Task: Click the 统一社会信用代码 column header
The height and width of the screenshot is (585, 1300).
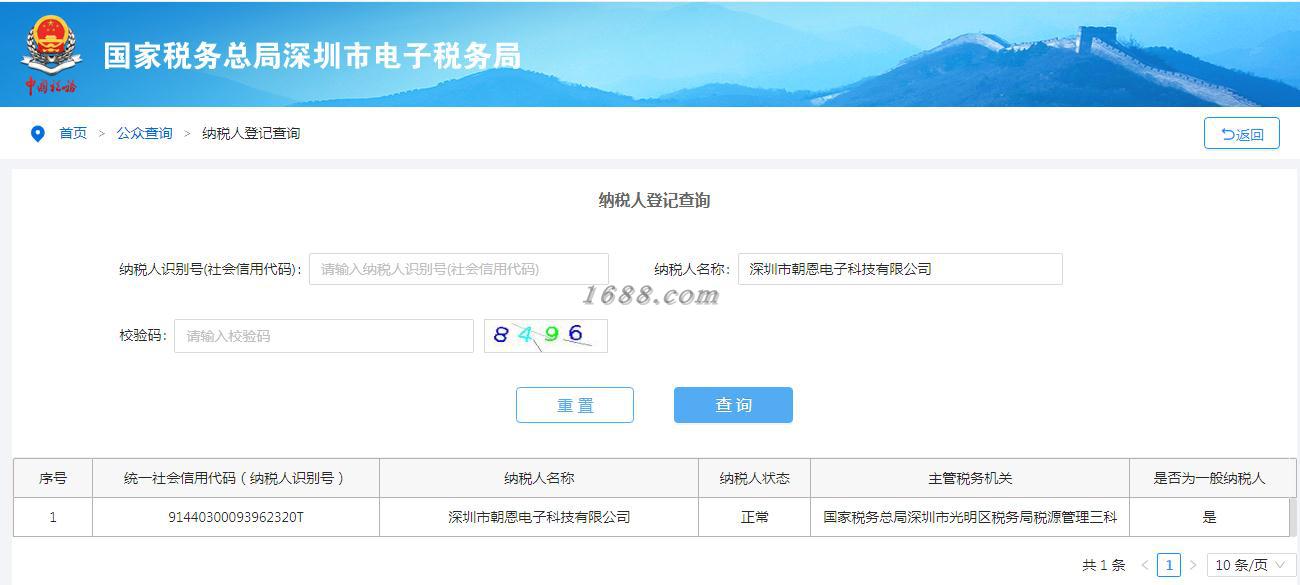Action: pyautogui.click(x=236, y=478)
